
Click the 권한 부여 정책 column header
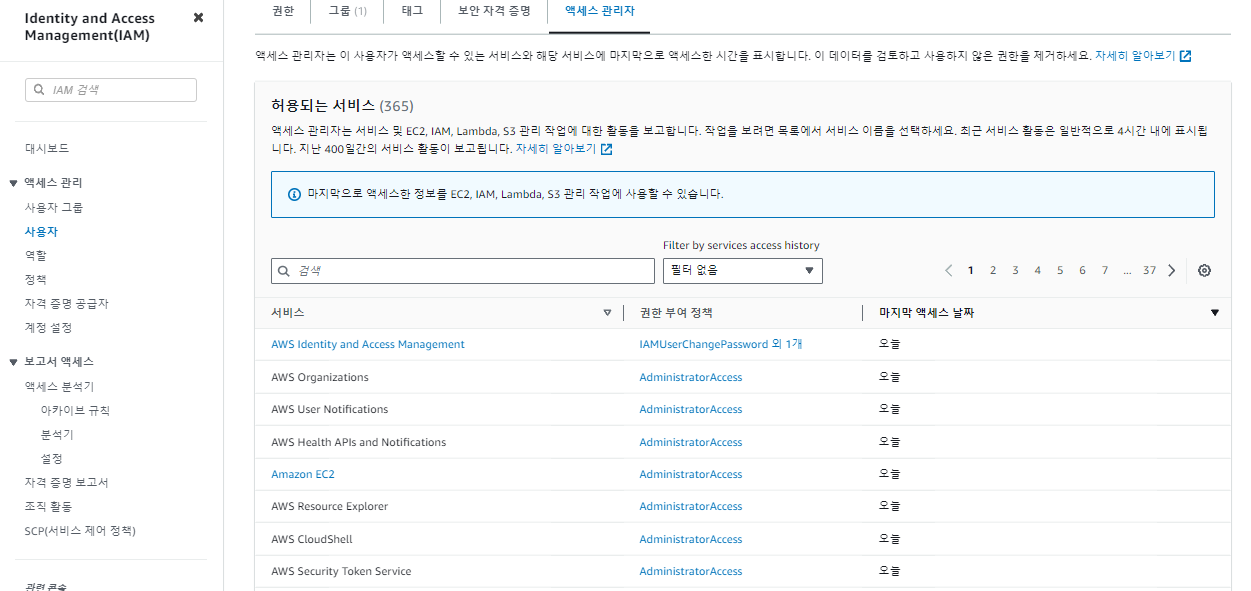[x=676, y=313]
